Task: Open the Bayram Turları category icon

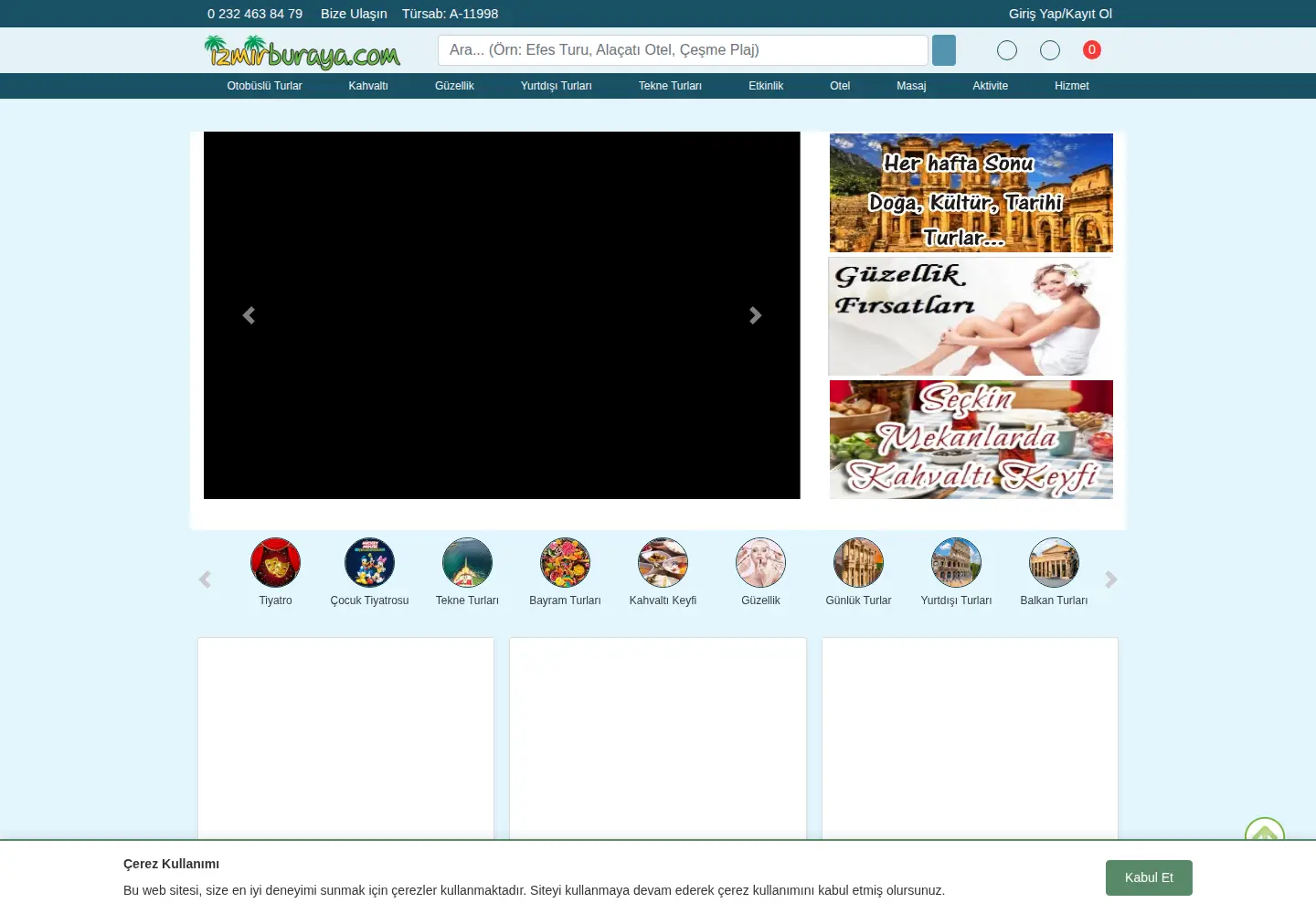Action: pos(565,562)
